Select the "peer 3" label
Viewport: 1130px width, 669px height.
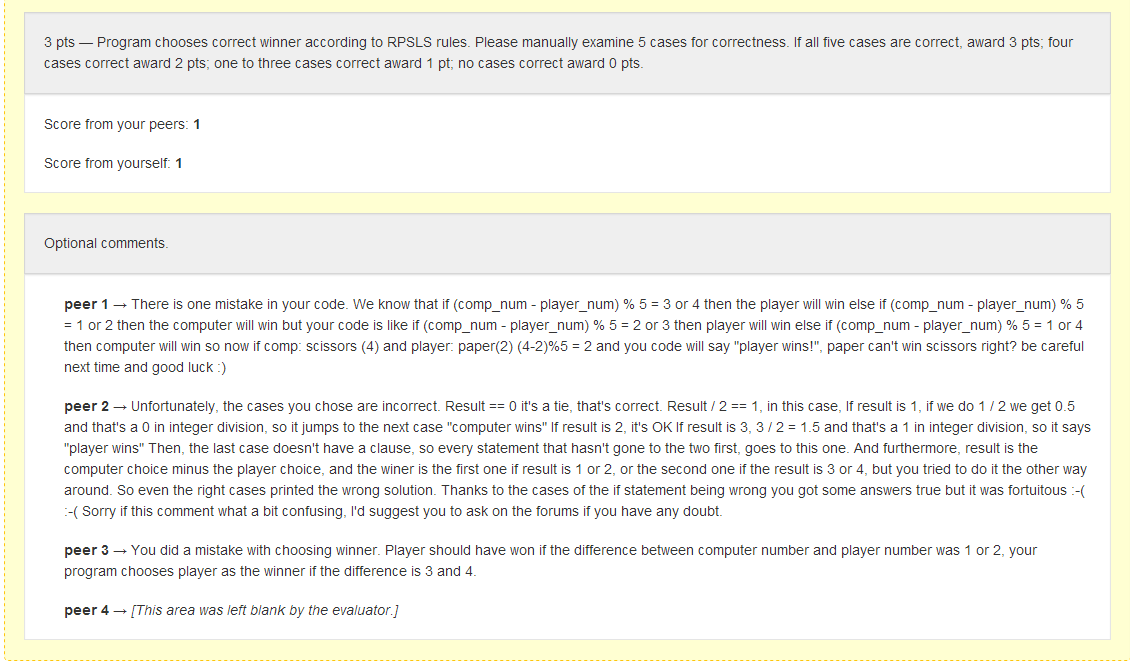pyautogui.click(x=86, y=551)
